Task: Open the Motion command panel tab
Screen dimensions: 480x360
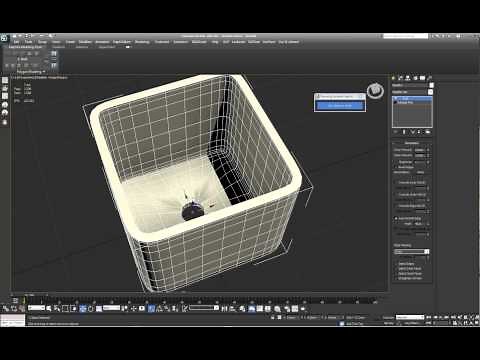Action: click(x=415, y=78)
